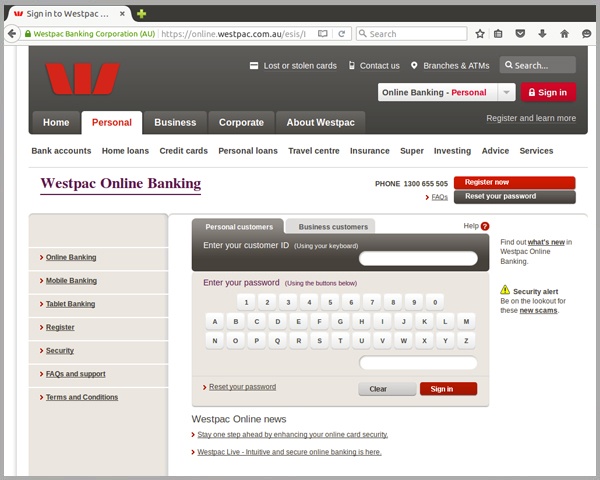The width and height of the screenshot is (600, 480).
Task: Select the Personal customers tab
Action: click(x=238, y=227)
